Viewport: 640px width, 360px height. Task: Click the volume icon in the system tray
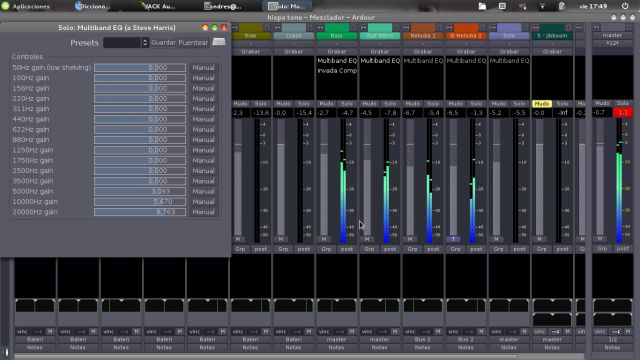(522, 6)
